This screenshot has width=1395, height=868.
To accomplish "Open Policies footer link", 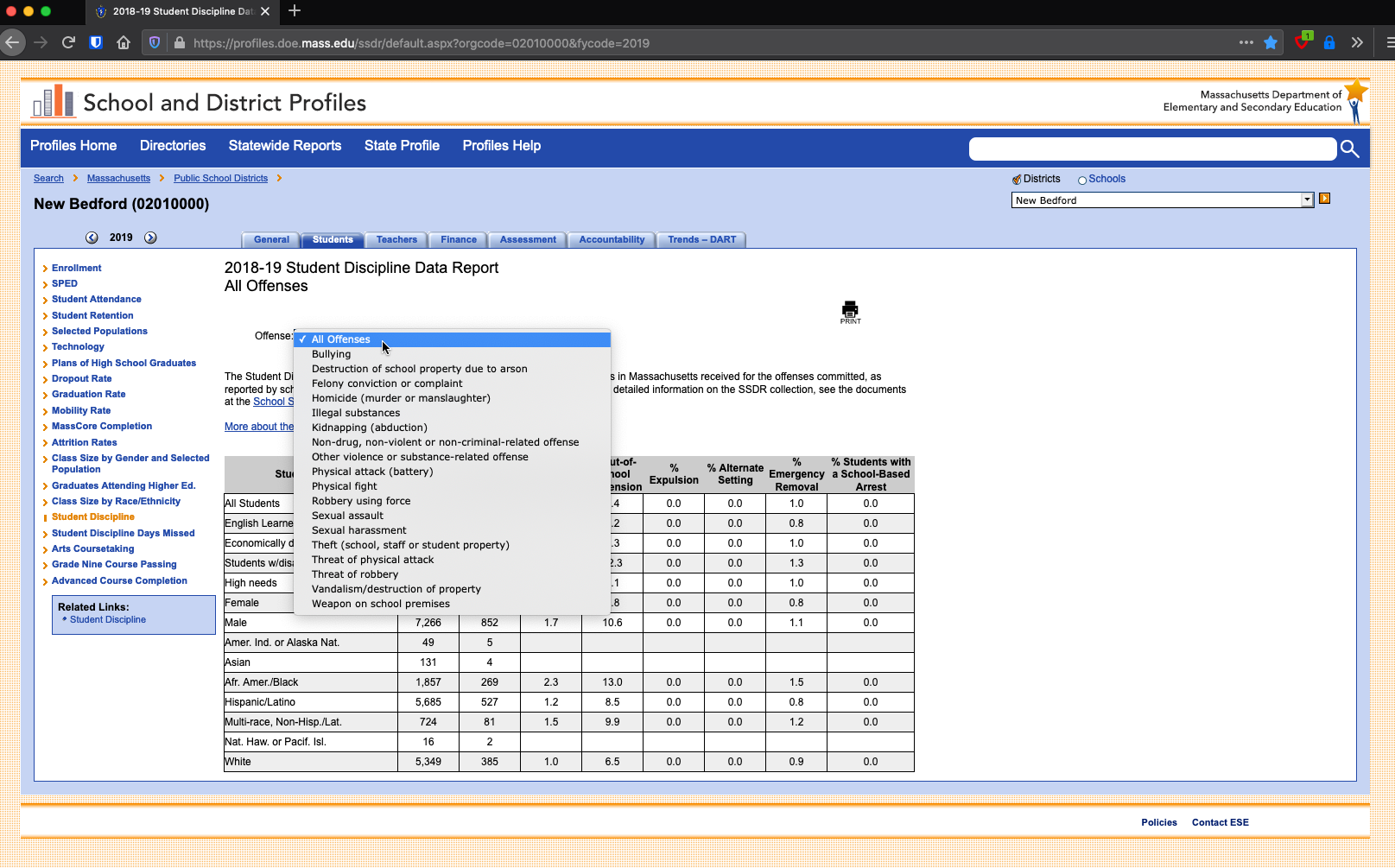I will (1158, 823).
